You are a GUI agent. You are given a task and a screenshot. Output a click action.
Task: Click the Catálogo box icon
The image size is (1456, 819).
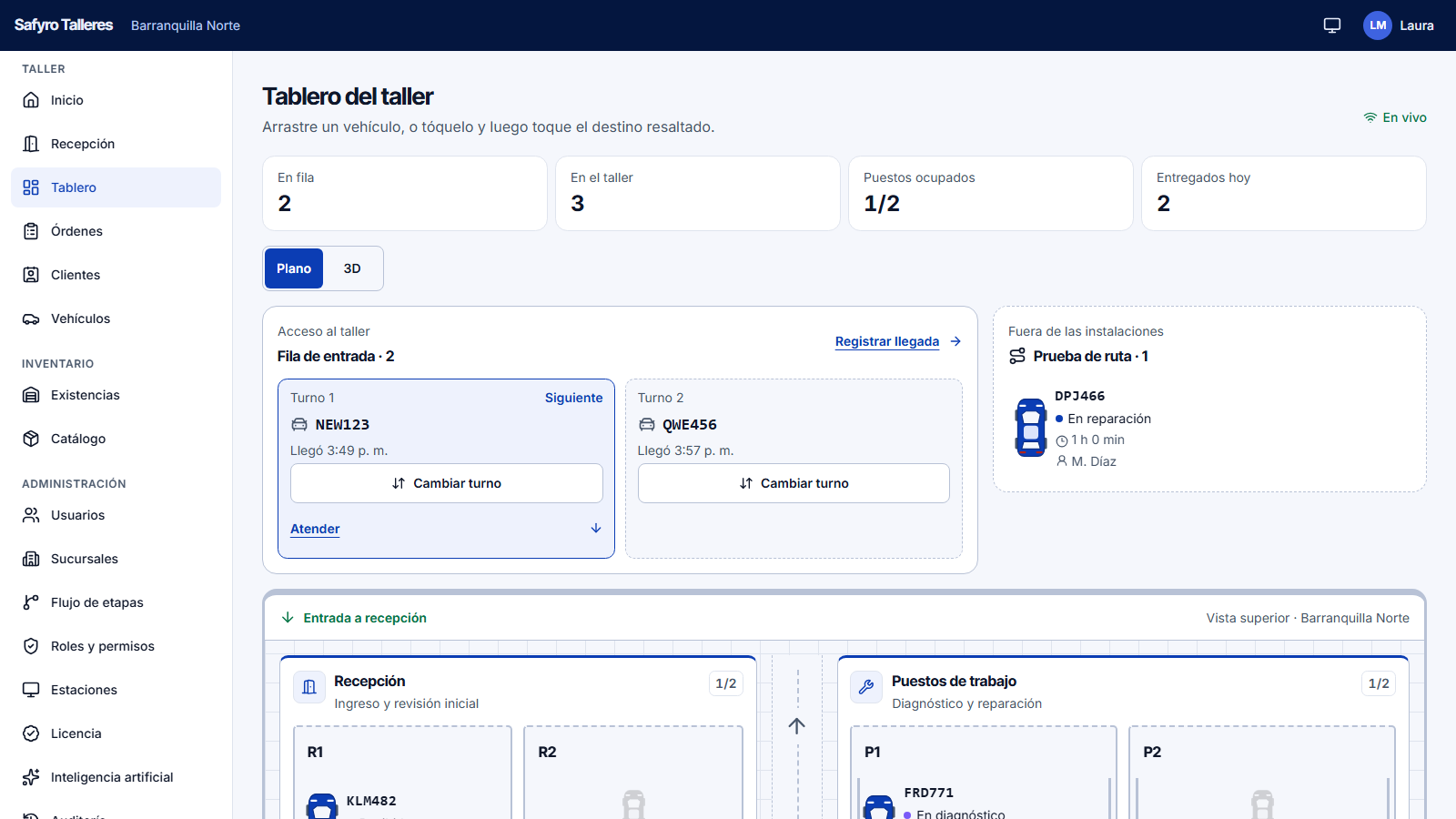31,439
